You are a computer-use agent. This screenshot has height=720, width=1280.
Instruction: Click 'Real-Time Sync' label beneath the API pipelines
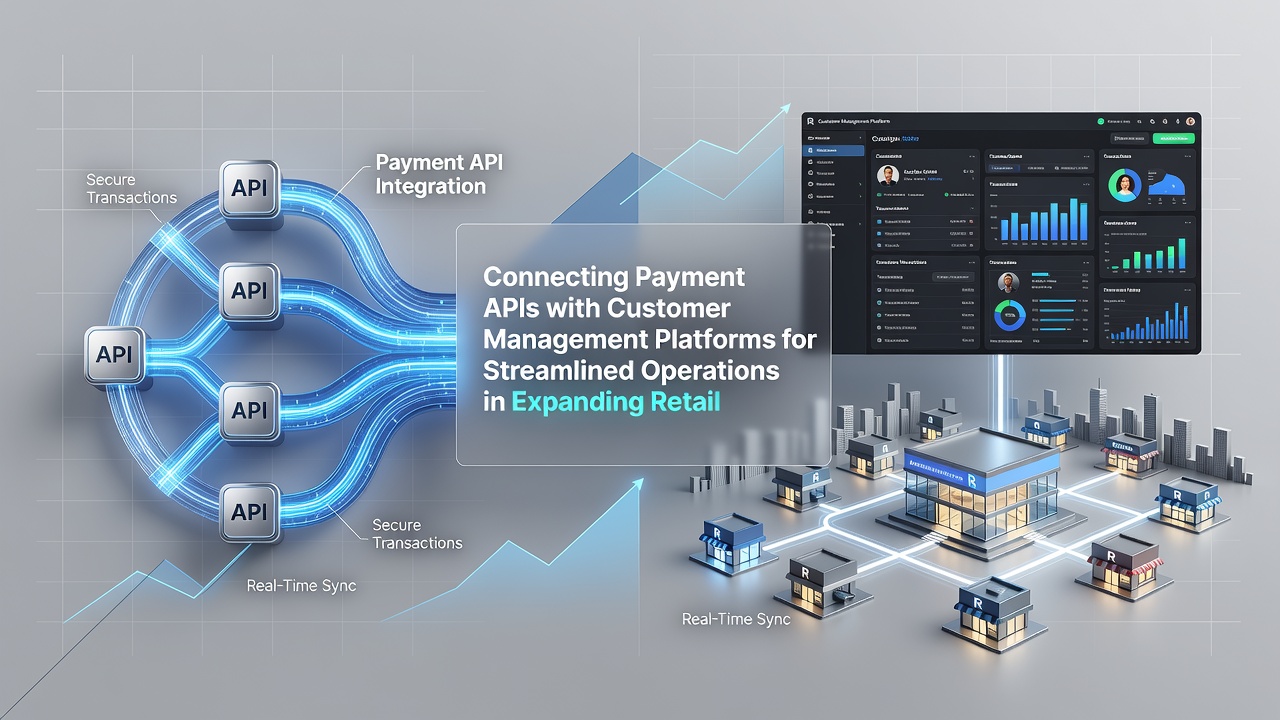(x=301, y=585)
